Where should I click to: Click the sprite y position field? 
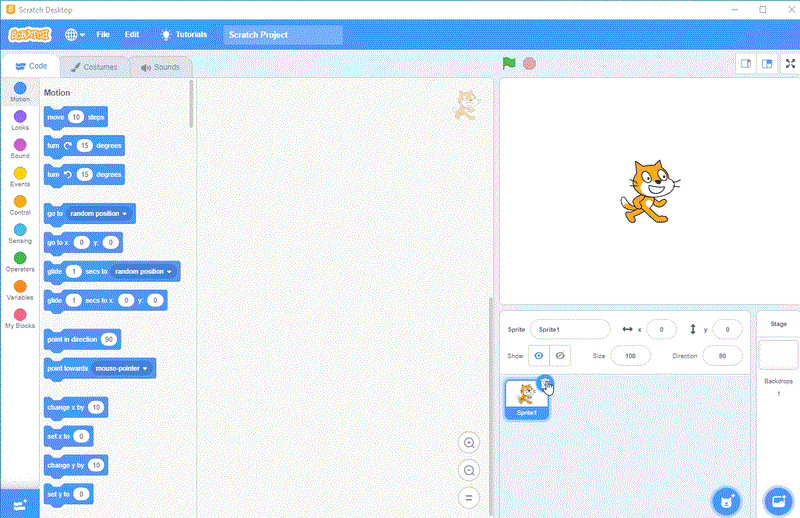pyautogui.click(x=727, y=330)
